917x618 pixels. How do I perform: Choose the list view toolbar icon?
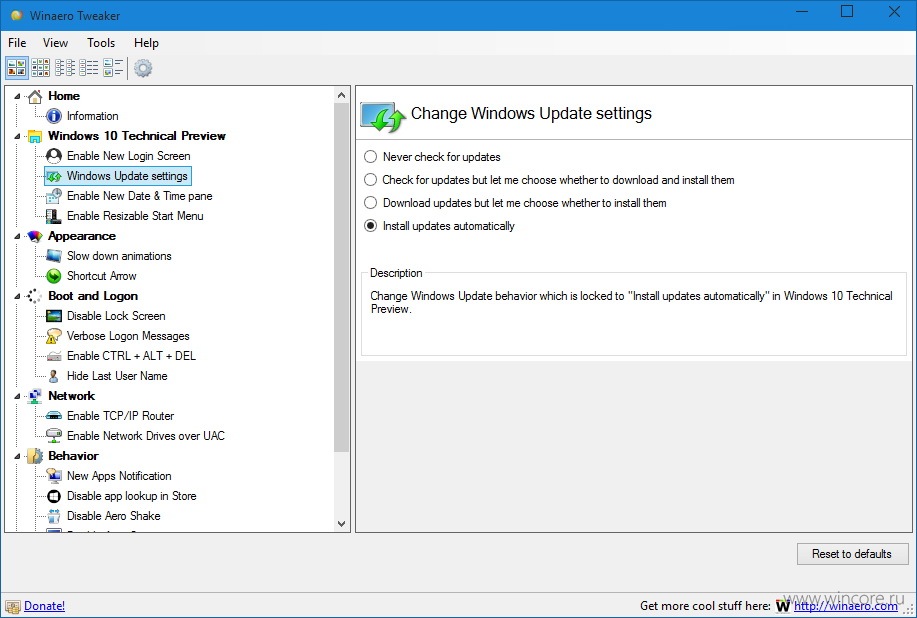click(x=88, y=68)
